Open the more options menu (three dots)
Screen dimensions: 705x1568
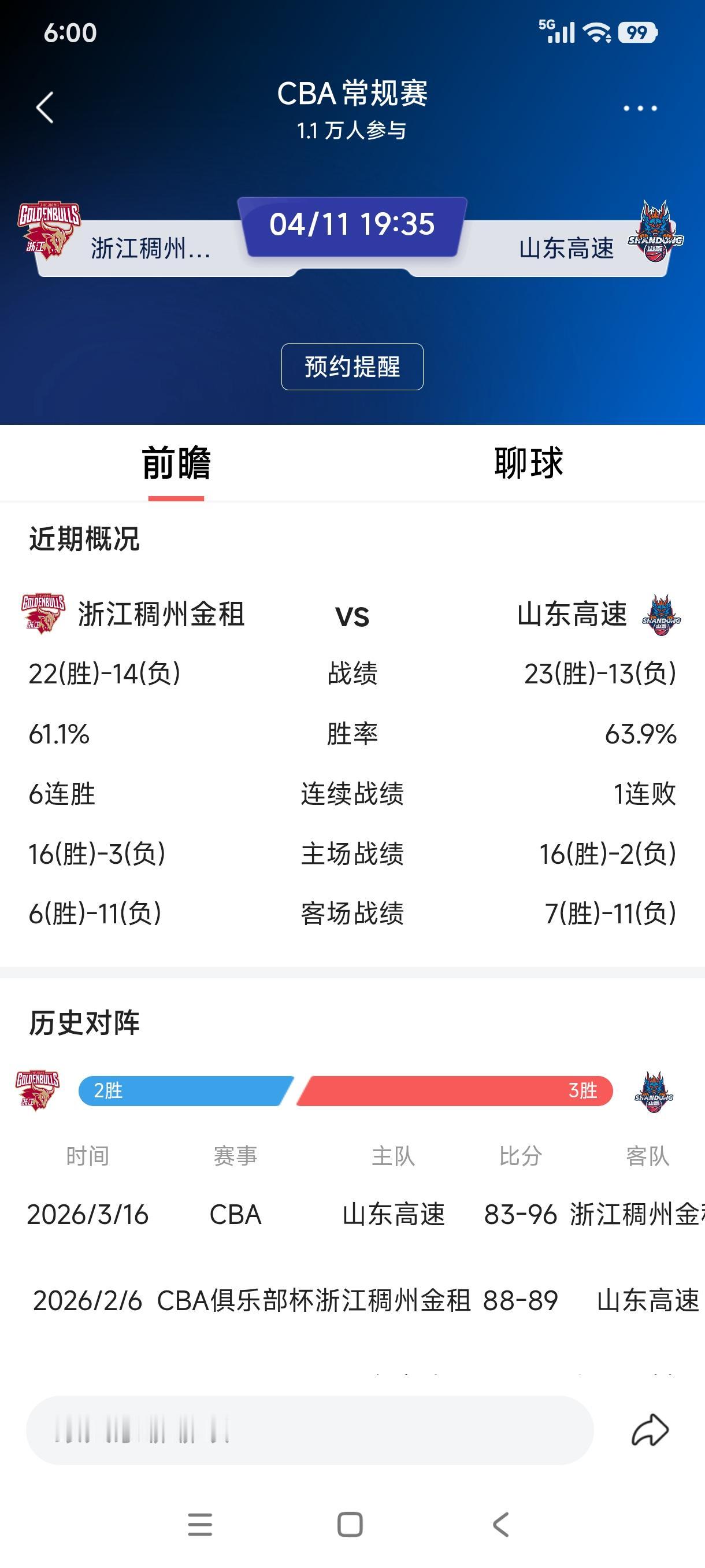(639, 108)
